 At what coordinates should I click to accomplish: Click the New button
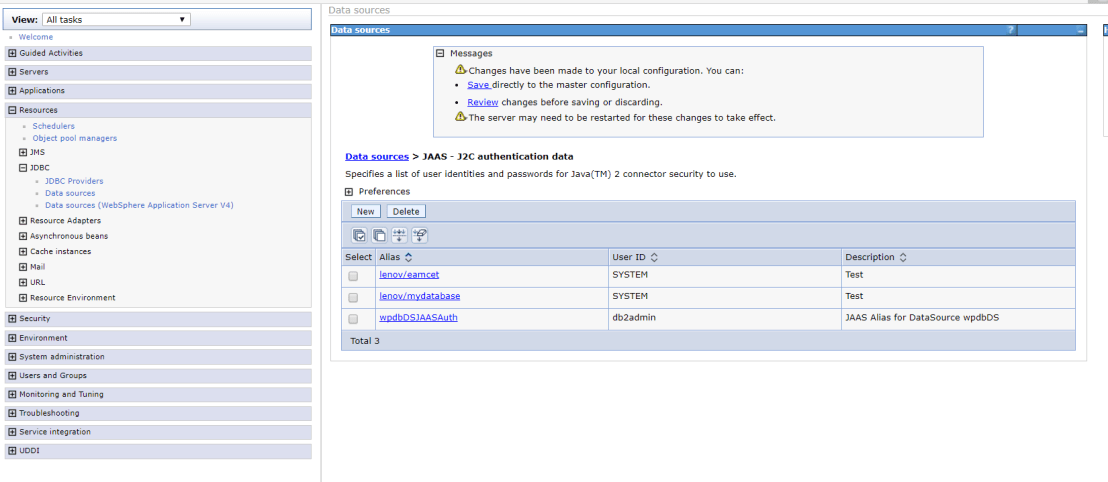click(365, 212)
